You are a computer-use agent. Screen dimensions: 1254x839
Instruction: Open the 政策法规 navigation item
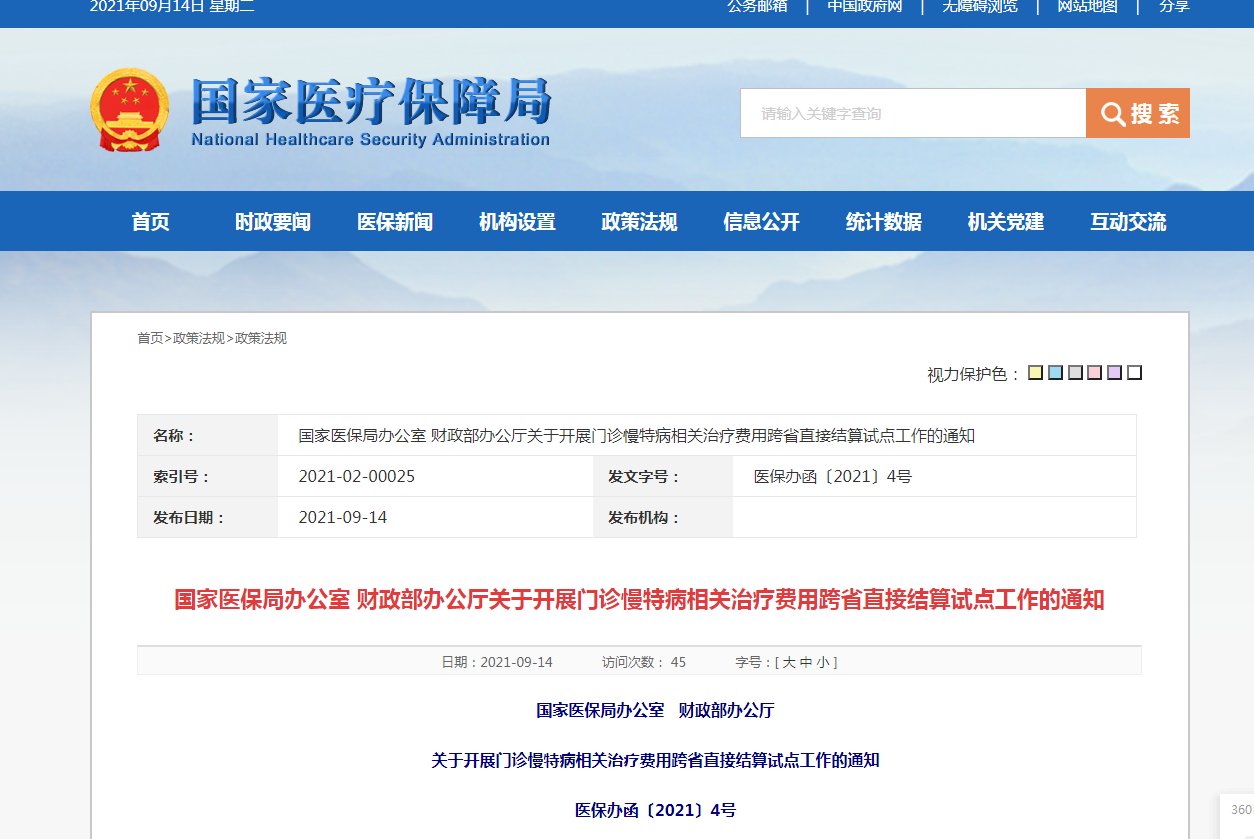pos(639,222)
